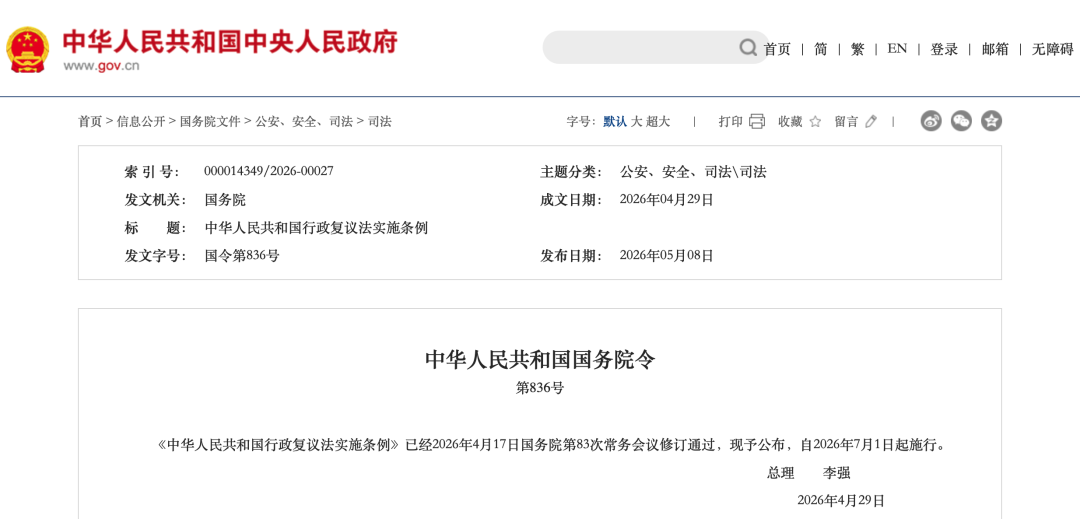The height and width of the screenshot is (519, 1080).
Task: Click the 打印 print text
Action: tap(731, 122)
